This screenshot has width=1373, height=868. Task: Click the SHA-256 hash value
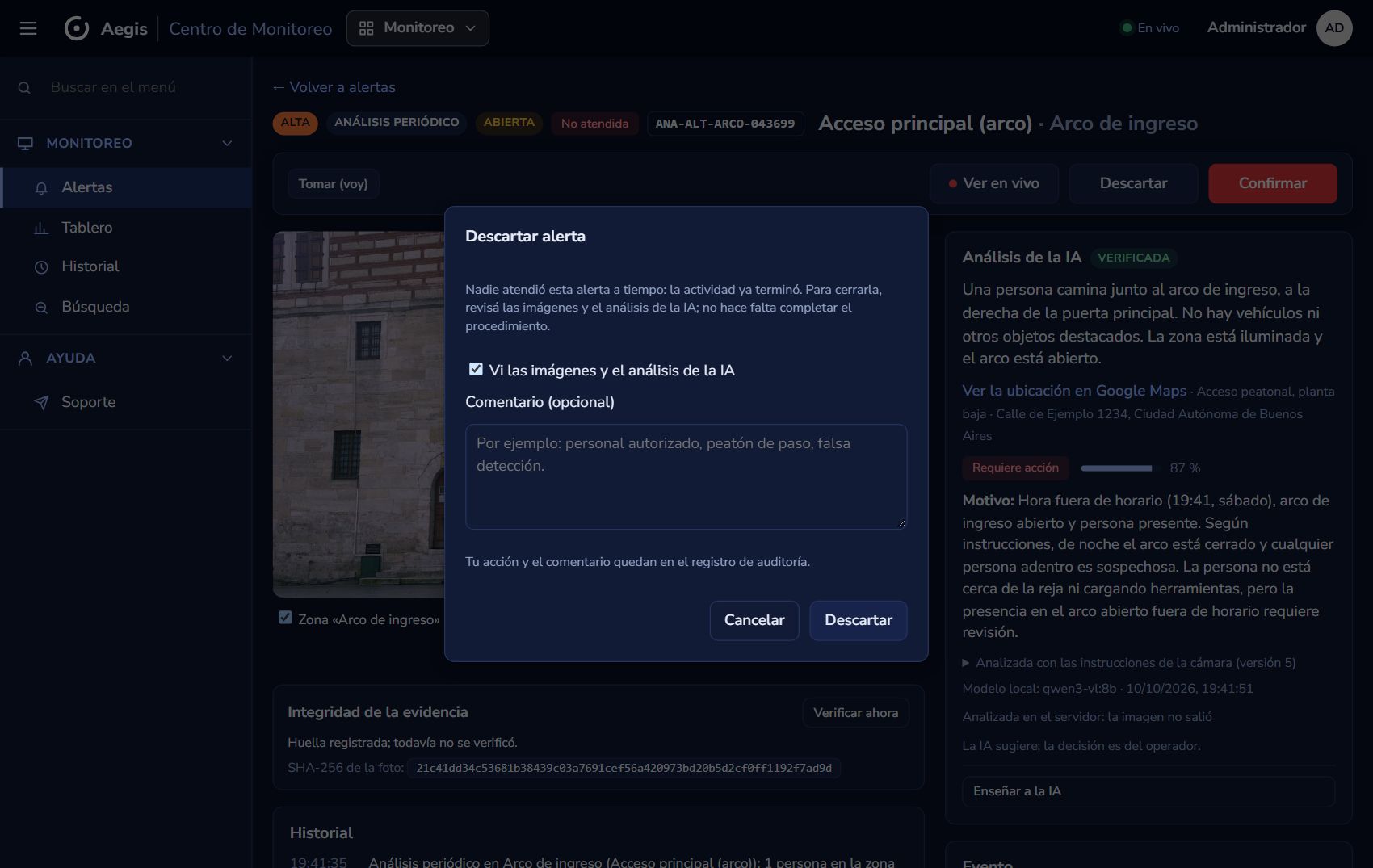624,768
